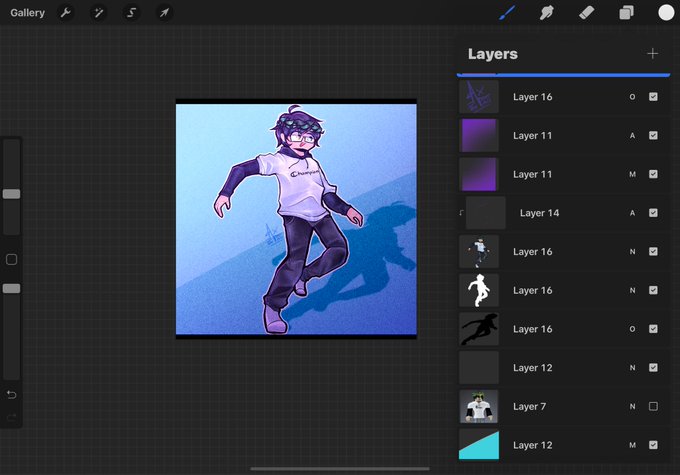The height and width of the screenshot is (475, 680).
Task: Hide Layer 16 with the colored character thumbnail
Action: [x=653, y=251]
